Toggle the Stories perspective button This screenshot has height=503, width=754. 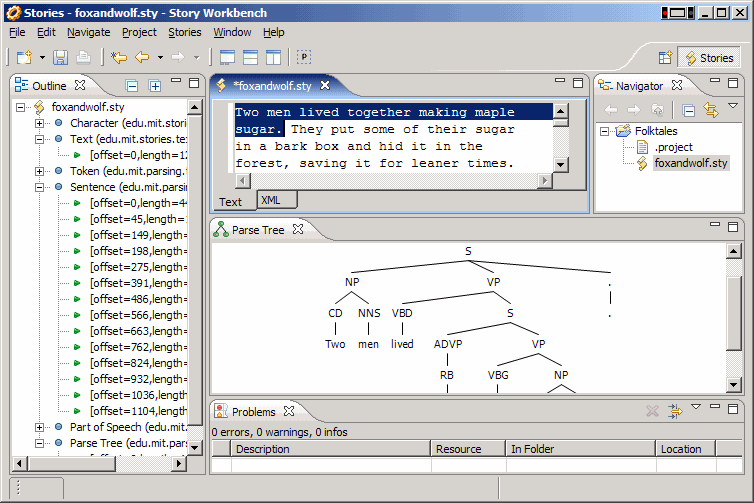coord(710,58)
